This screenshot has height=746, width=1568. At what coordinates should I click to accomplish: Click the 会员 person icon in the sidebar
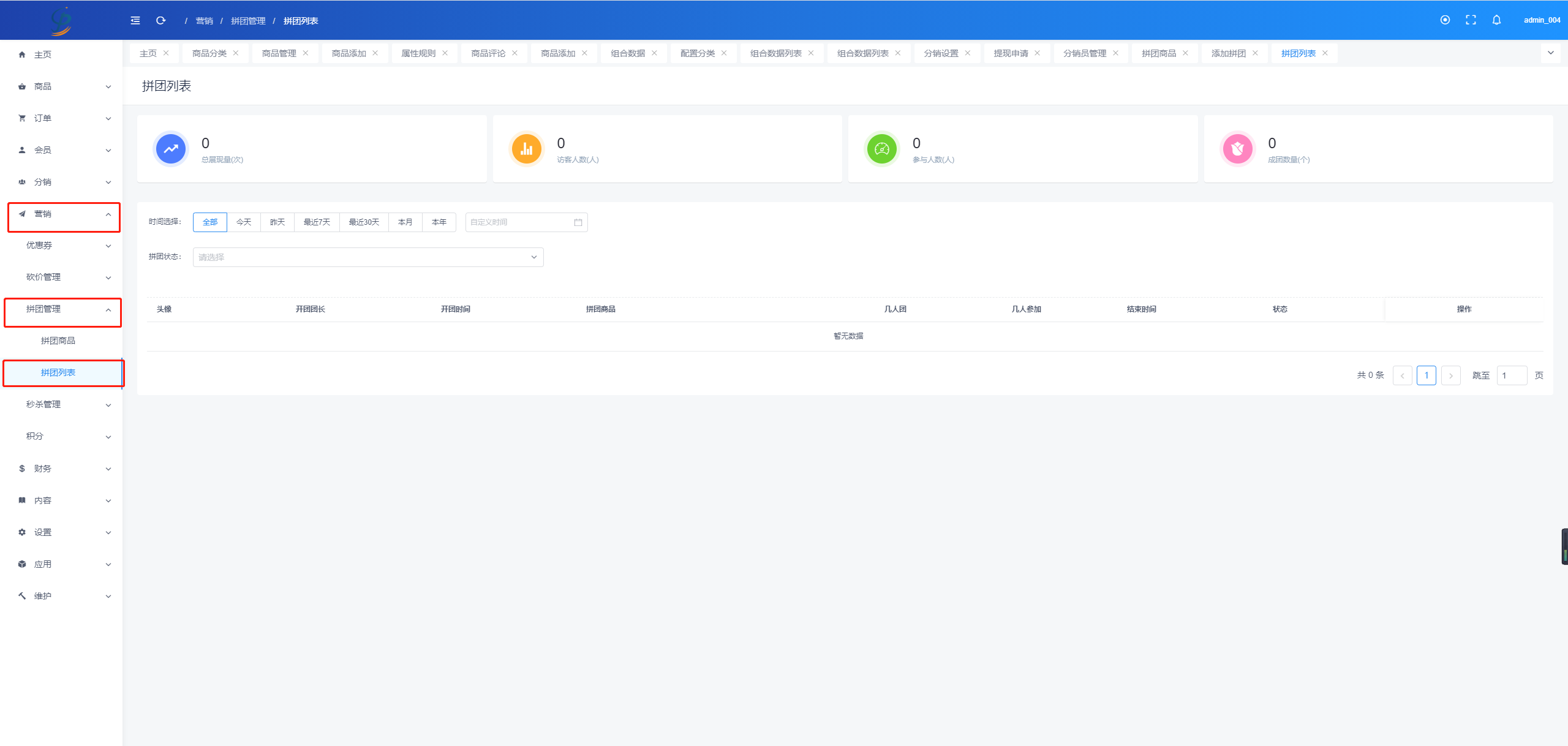click(x=22, y=150)
